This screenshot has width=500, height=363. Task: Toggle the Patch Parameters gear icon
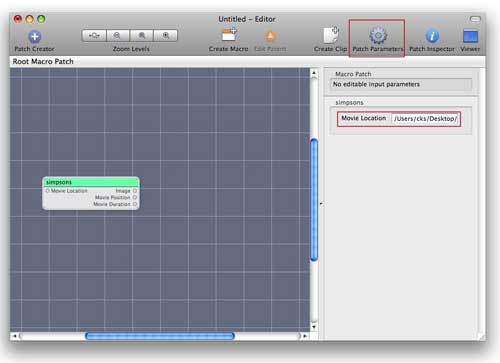pos(378,36)
